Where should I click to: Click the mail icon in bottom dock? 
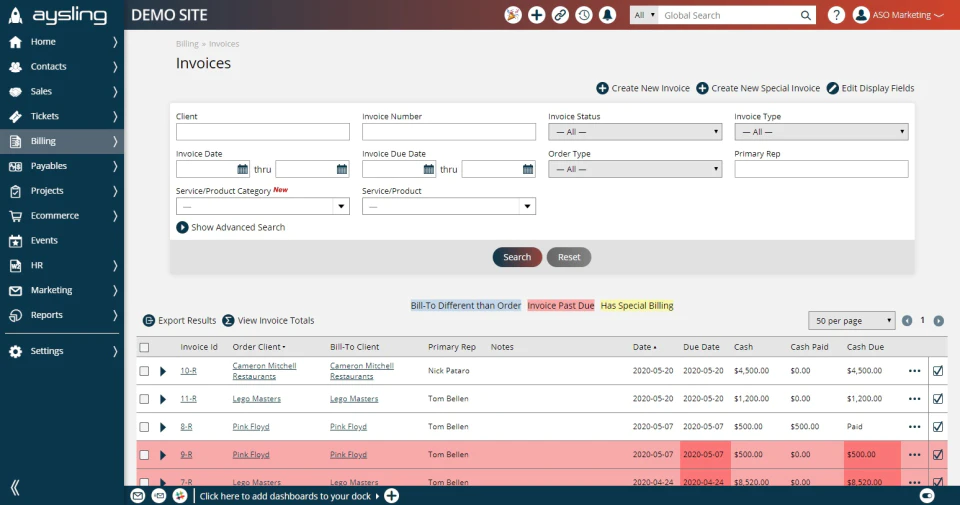pos(138,496)
